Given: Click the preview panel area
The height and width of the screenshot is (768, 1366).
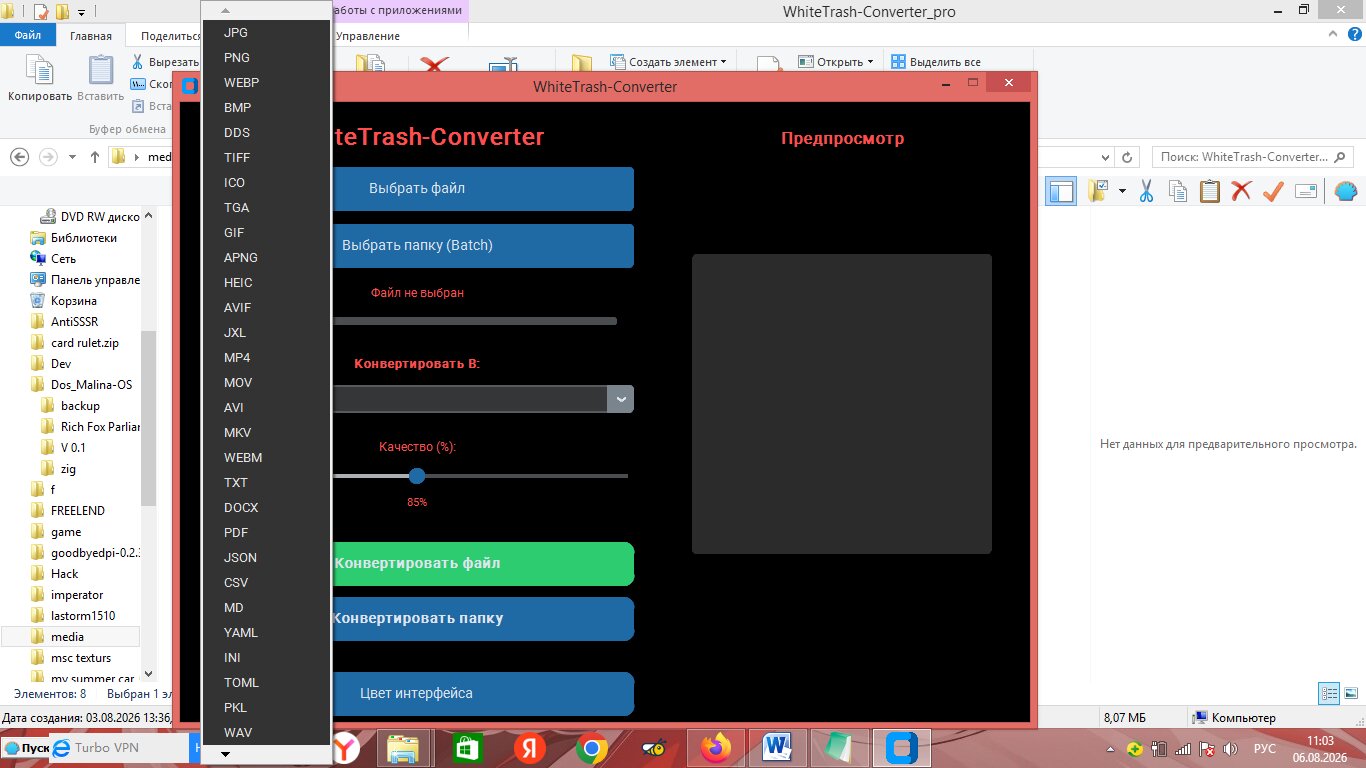Looking at the screenshot, I should click(x=842, y=404).
